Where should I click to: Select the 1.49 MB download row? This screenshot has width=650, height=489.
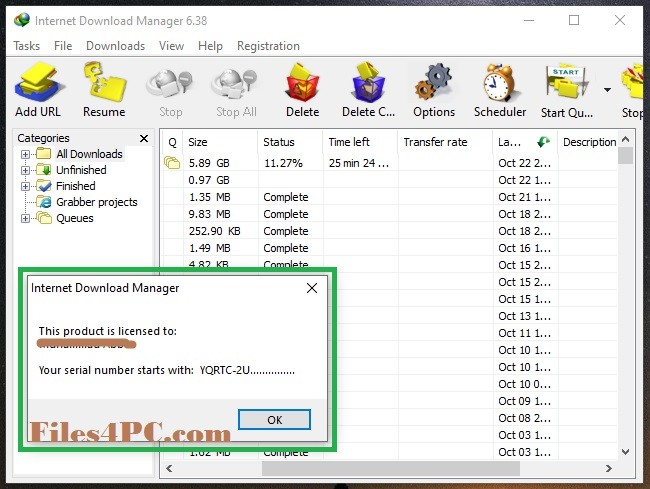pos(390,248)
